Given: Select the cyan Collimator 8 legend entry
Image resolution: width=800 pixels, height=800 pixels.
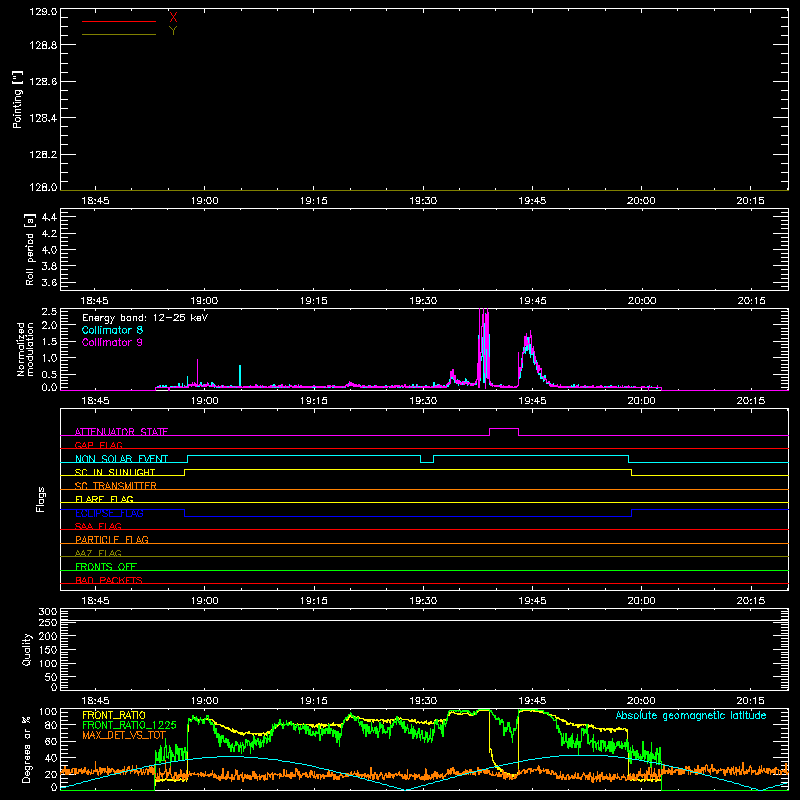Looking at the screenshot, I should 112,330.
